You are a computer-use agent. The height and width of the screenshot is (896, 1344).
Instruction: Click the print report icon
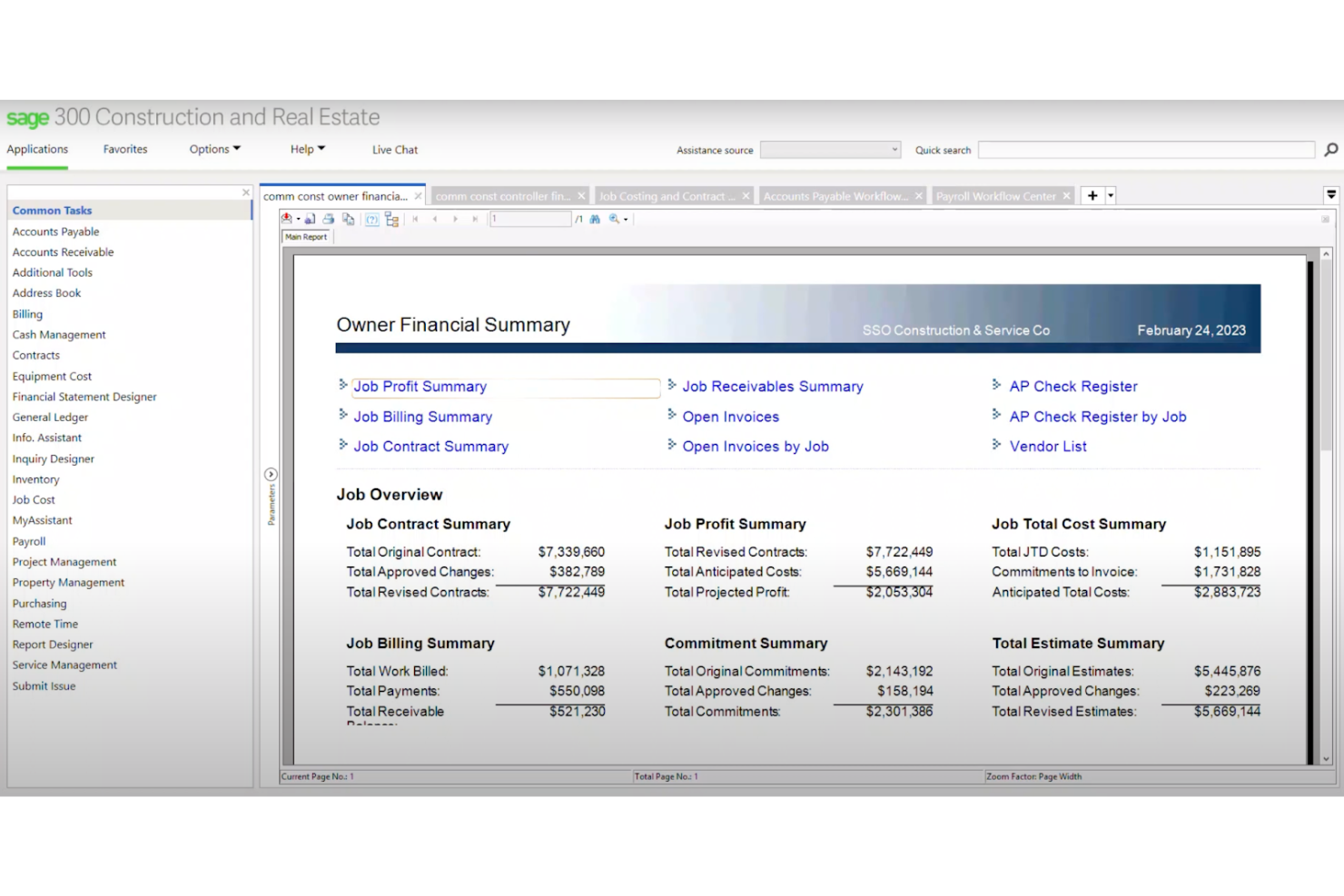pos(329,219)
